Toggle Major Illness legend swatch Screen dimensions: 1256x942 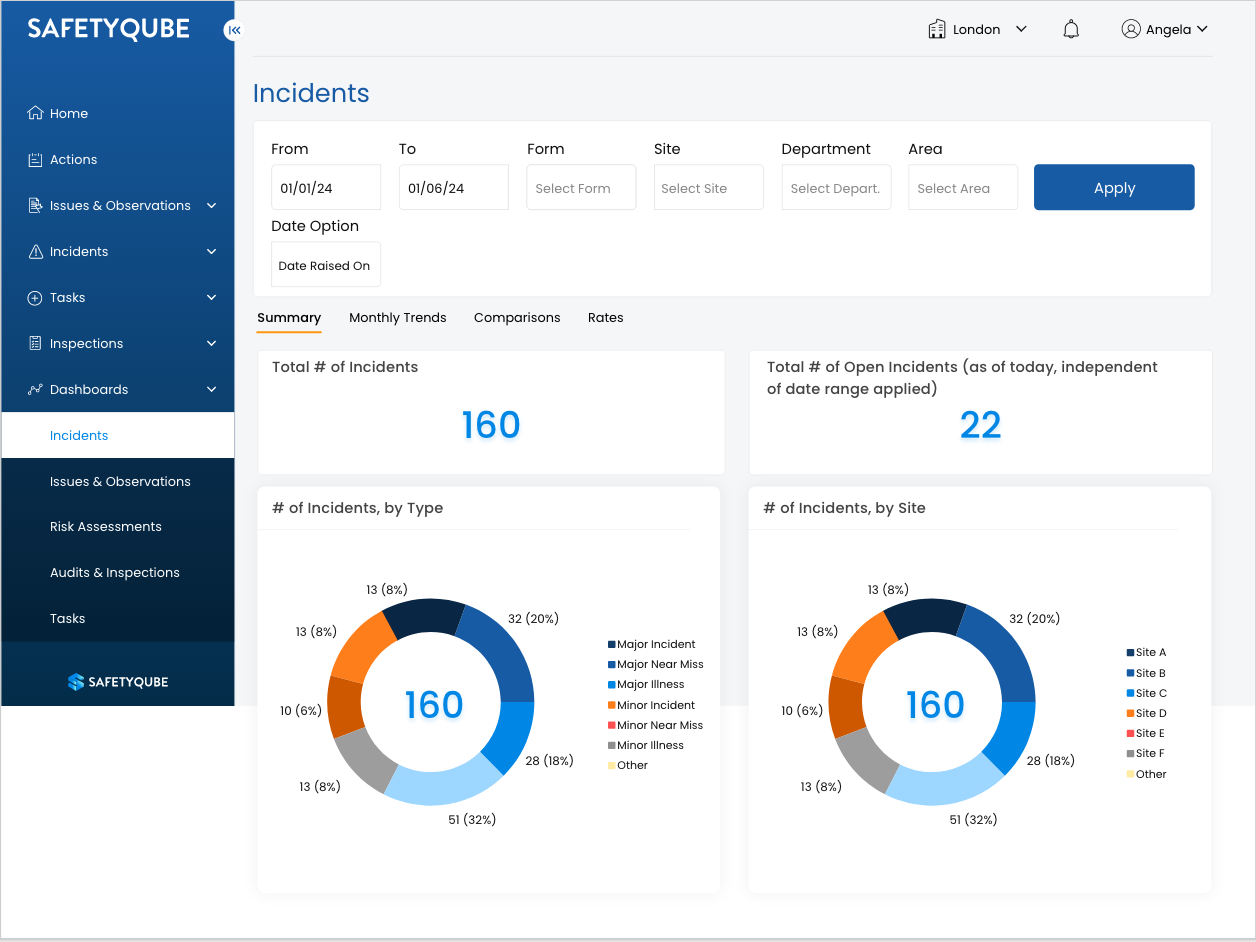tap(612, 685)
